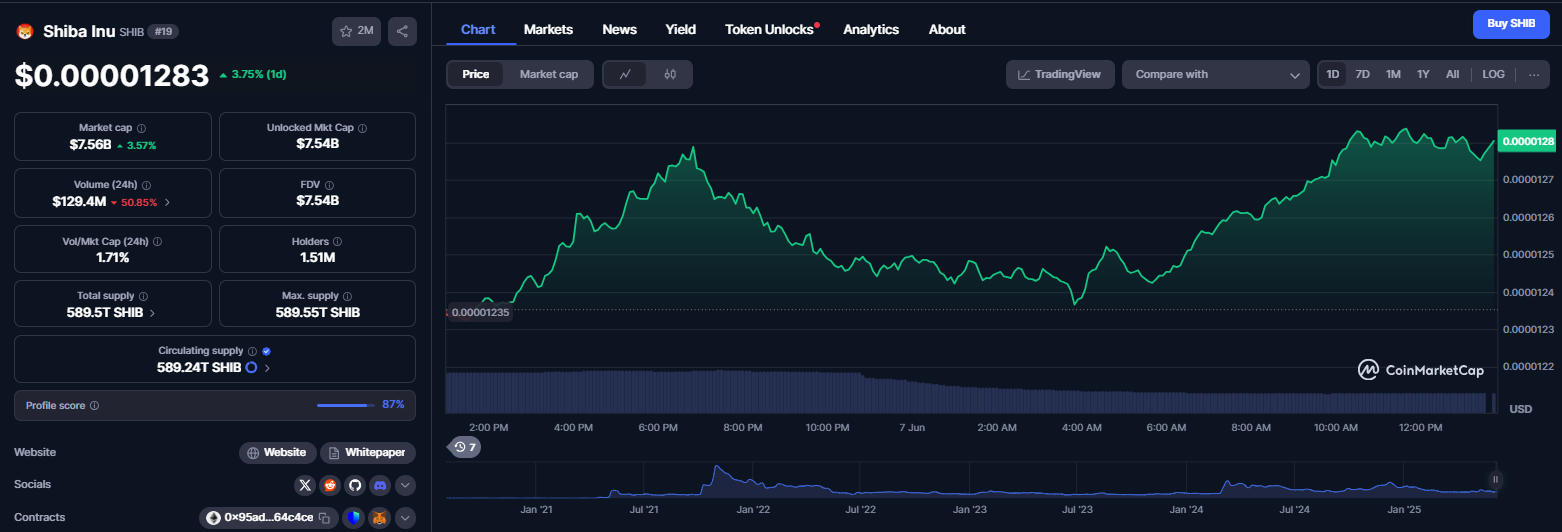Set chart range to 1D
This screenshot has width=1562, height=532.
coord(1333,74)
